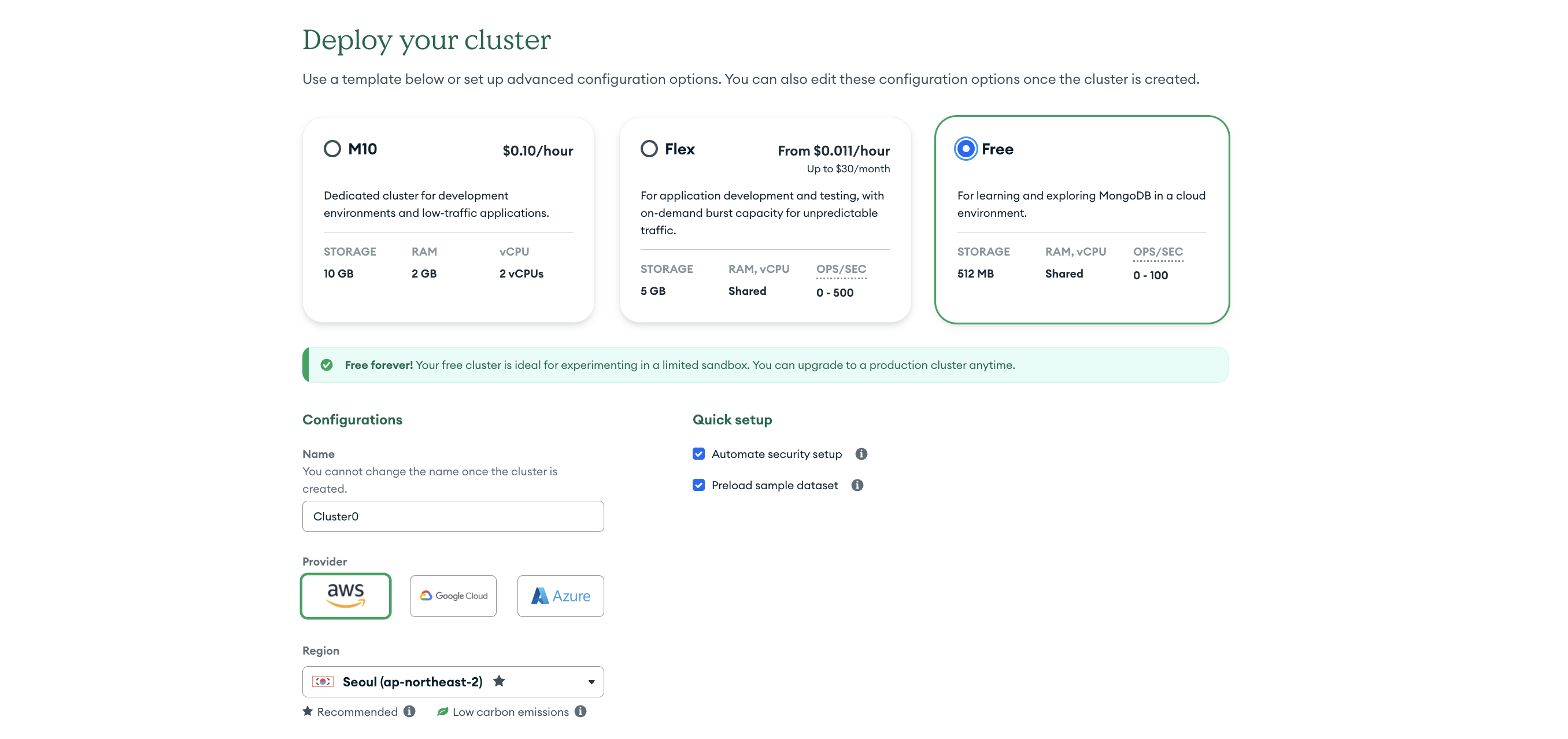Click the $0.10/hour price text
The height and width of the screenshot is (739, 1568).
[538, 150]
